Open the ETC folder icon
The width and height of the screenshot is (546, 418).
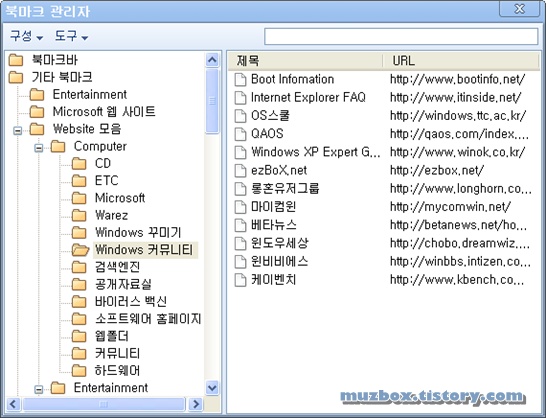click(79, 181)
